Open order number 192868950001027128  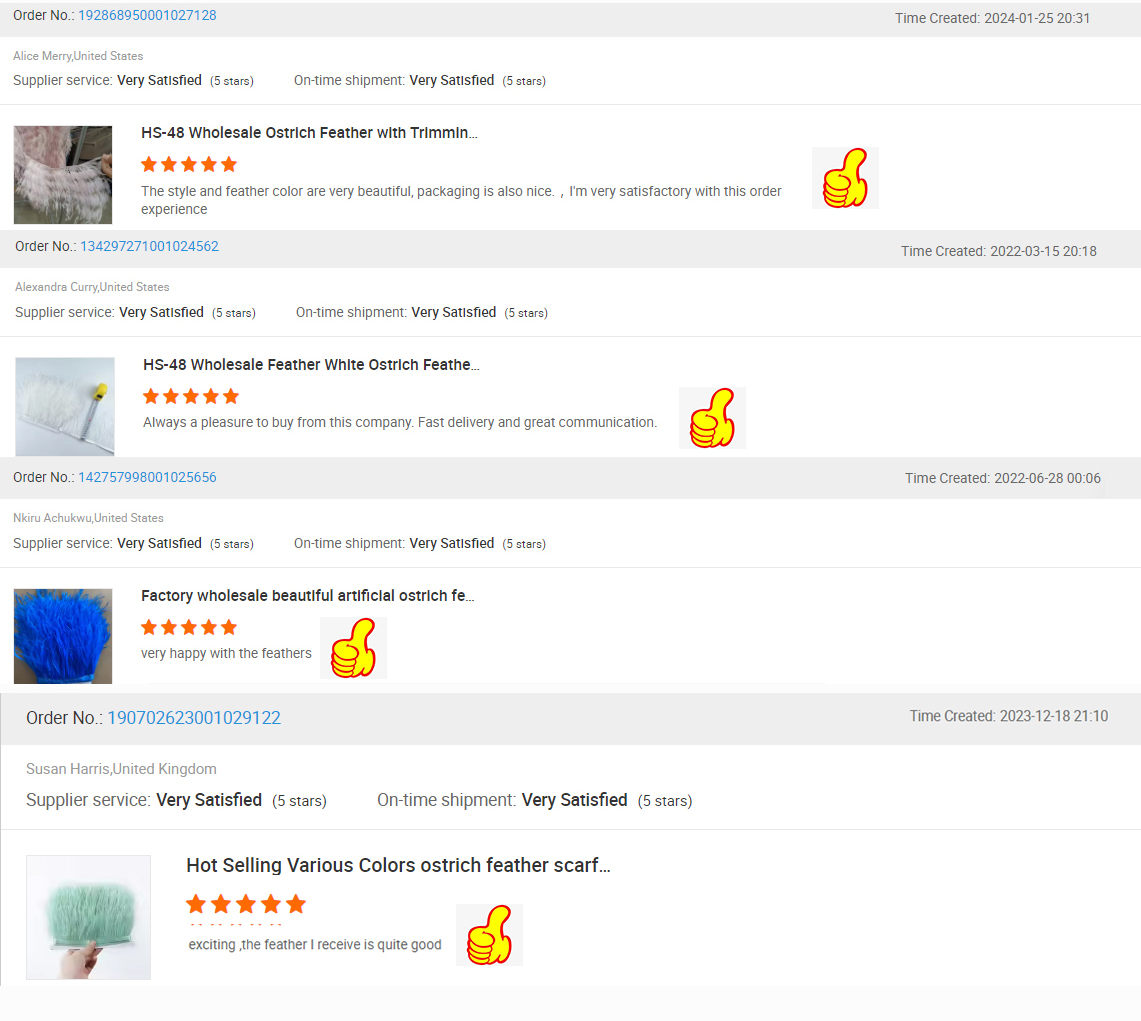click(147, 15)
